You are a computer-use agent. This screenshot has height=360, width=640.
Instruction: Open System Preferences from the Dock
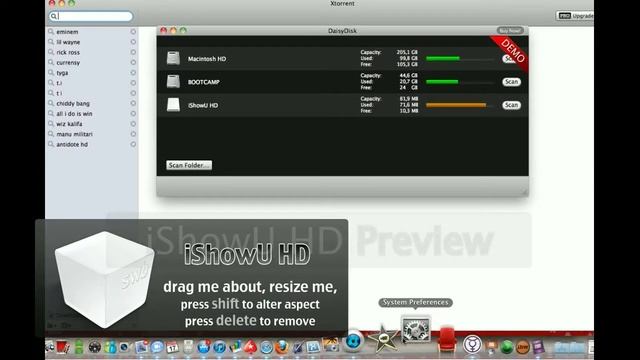pyautogui.click(x=416, y=330)
